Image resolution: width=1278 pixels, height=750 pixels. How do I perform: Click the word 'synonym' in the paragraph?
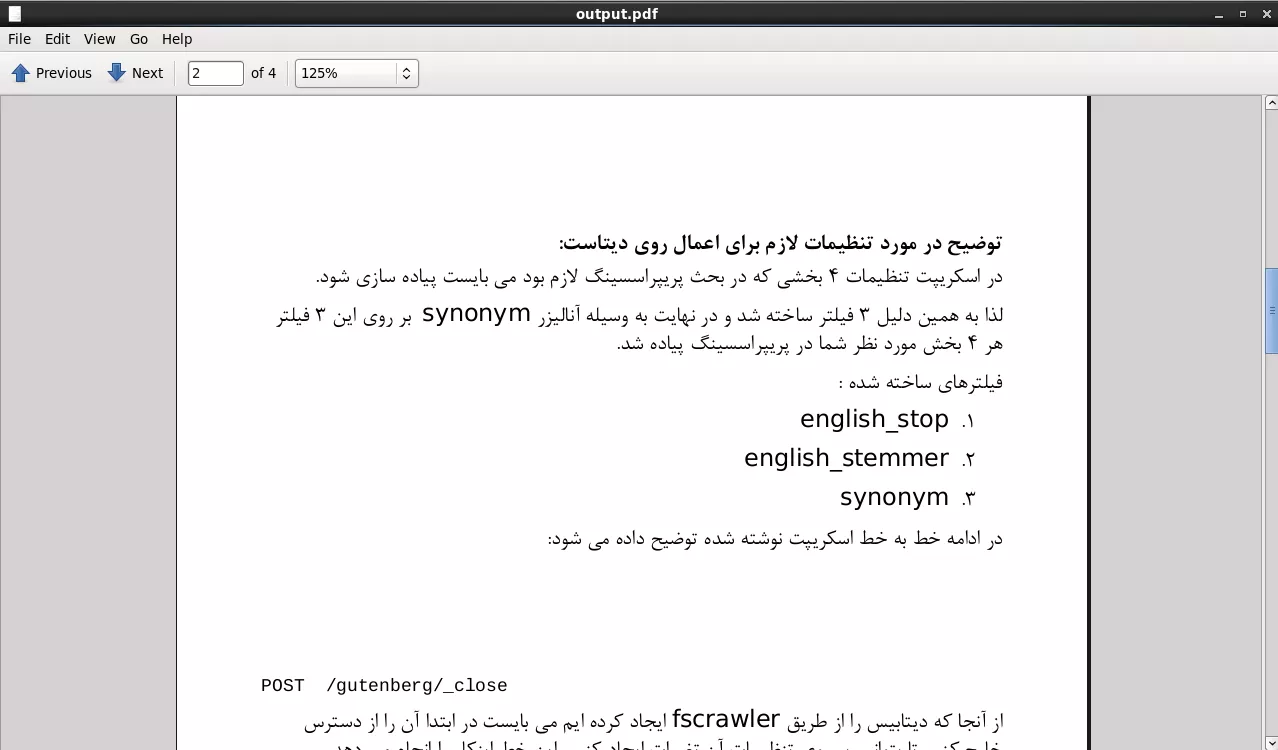coord(476,314)
